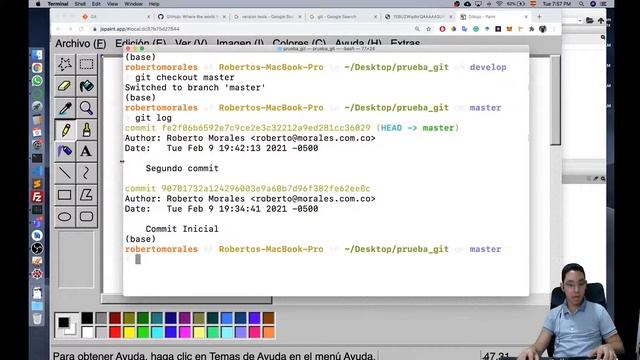Viewport: 640px width, 360px height.
Task: Choose the Ellipse shape tool
Action: [64, 216]
